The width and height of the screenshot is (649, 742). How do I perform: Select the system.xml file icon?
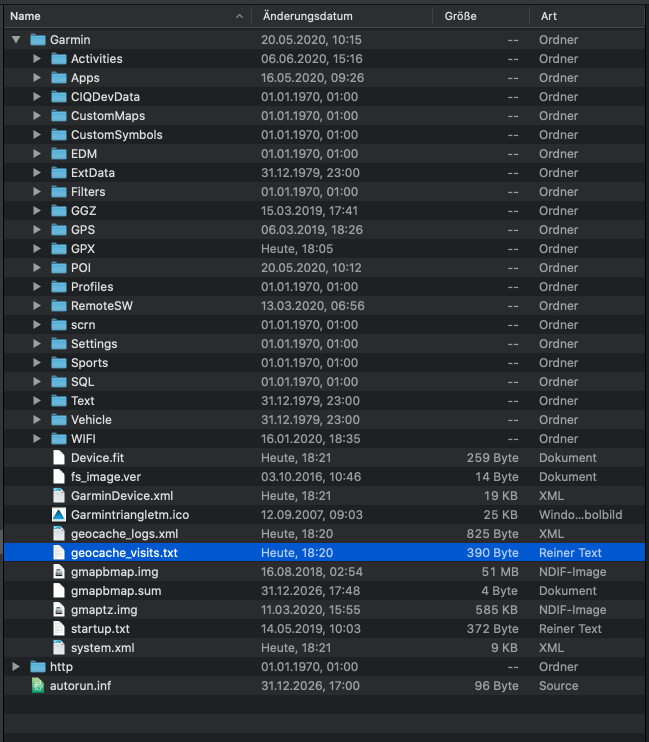pyautogui.click(x=59, y=648)
